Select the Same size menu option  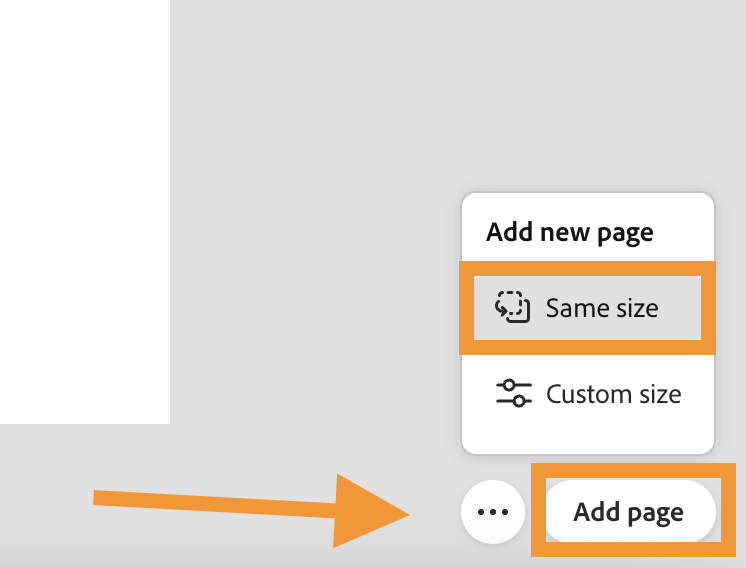(x=586, y=308)
